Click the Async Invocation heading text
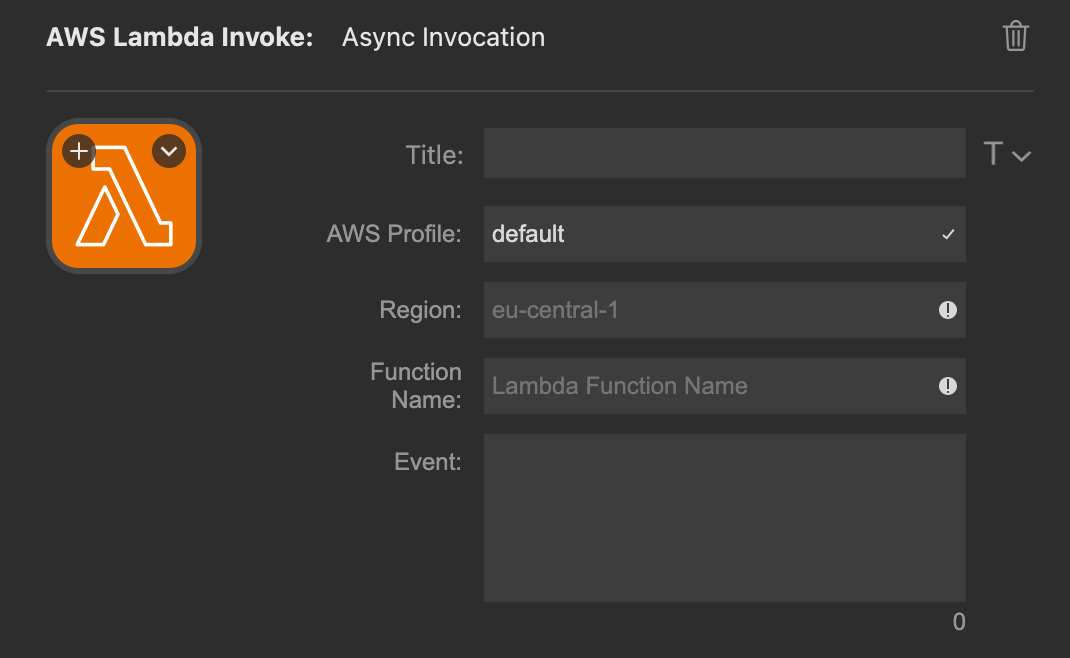Image resolution: width=1070 pixels, height=658 pixels. click(444, 38)
